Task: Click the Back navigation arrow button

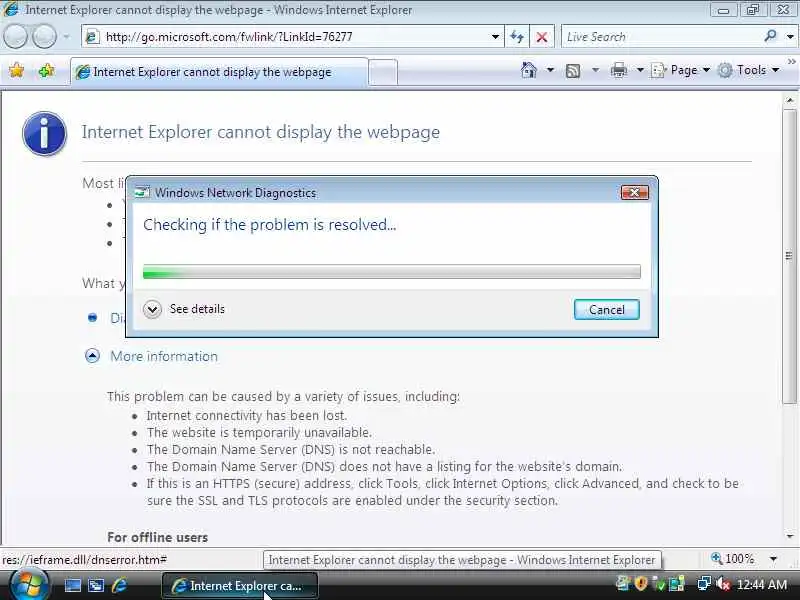Action: click(x=15, y=37)
